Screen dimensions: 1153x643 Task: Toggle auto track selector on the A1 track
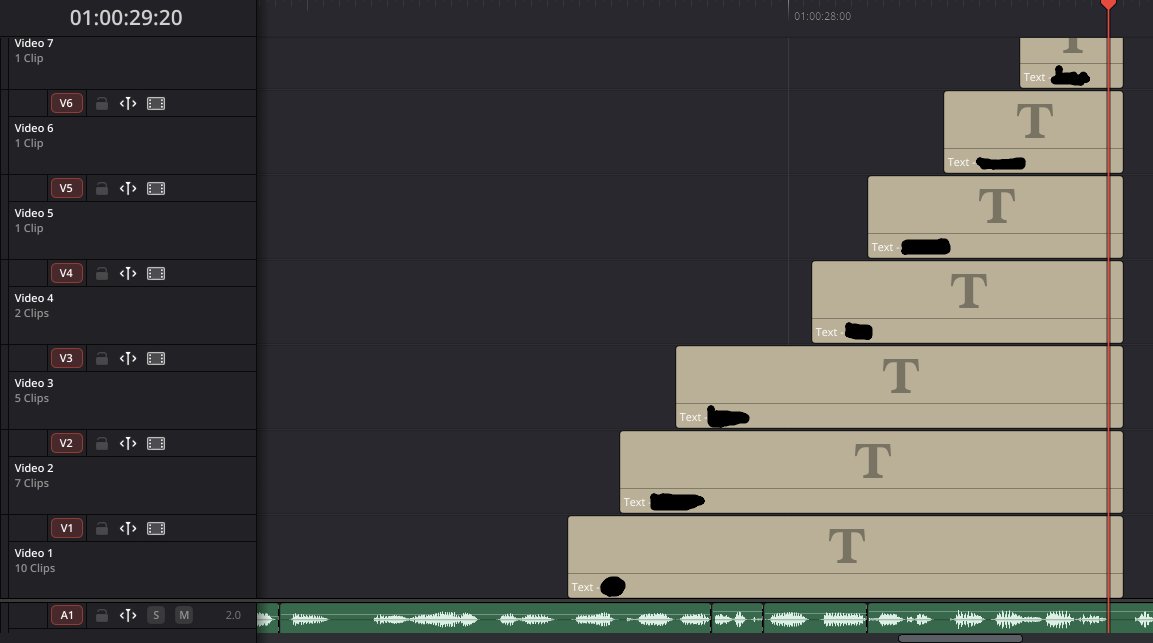tap(127, 615)
